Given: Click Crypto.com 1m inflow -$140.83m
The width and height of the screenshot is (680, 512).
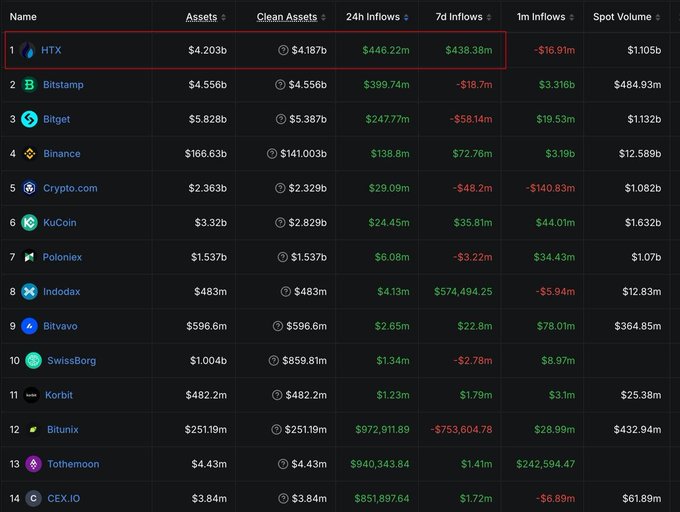Looking at the screenshot, I should [550, 188].
